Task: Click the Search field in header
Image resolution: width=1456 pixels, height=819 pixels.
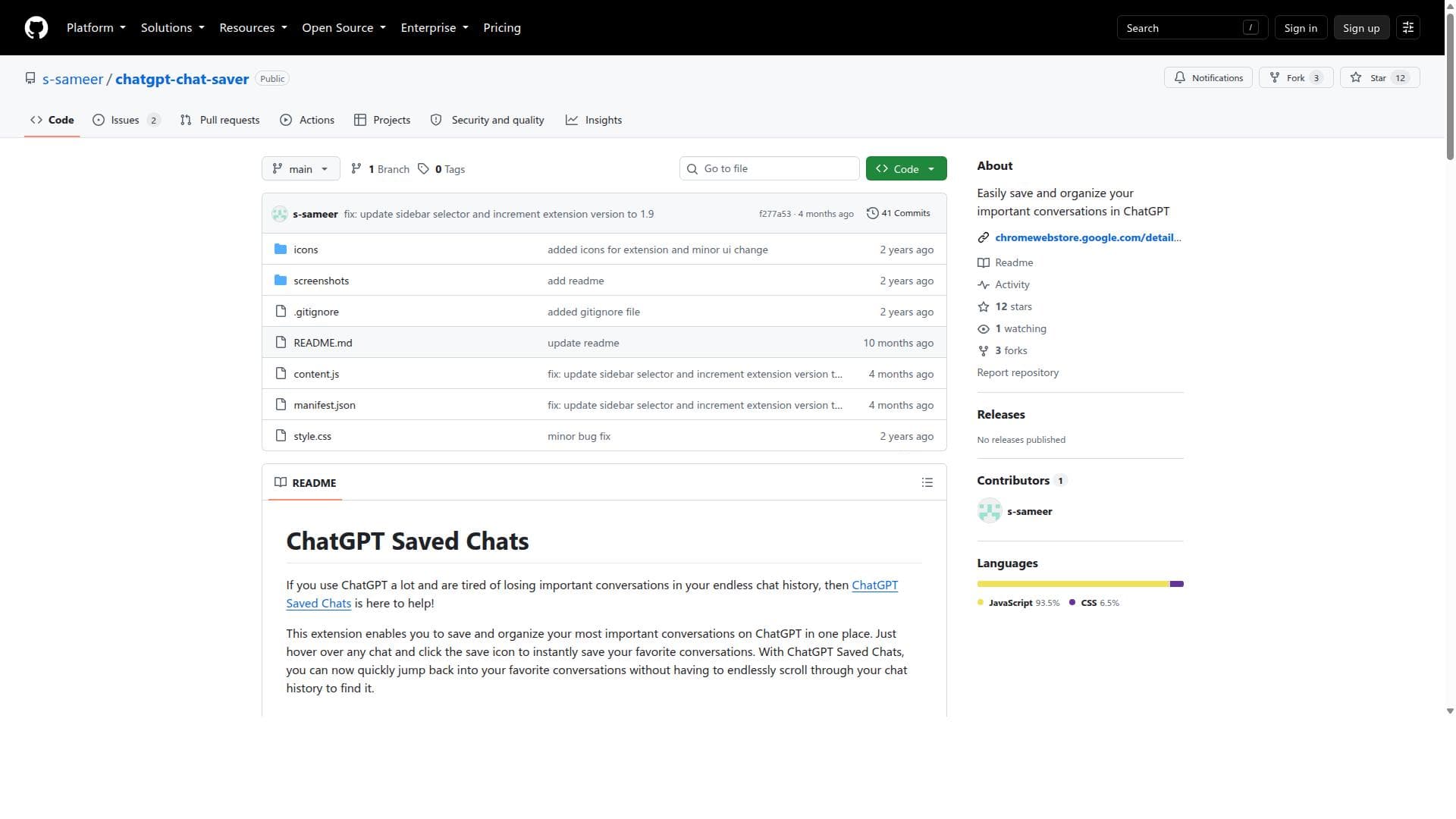Action: coord(1191,28)
